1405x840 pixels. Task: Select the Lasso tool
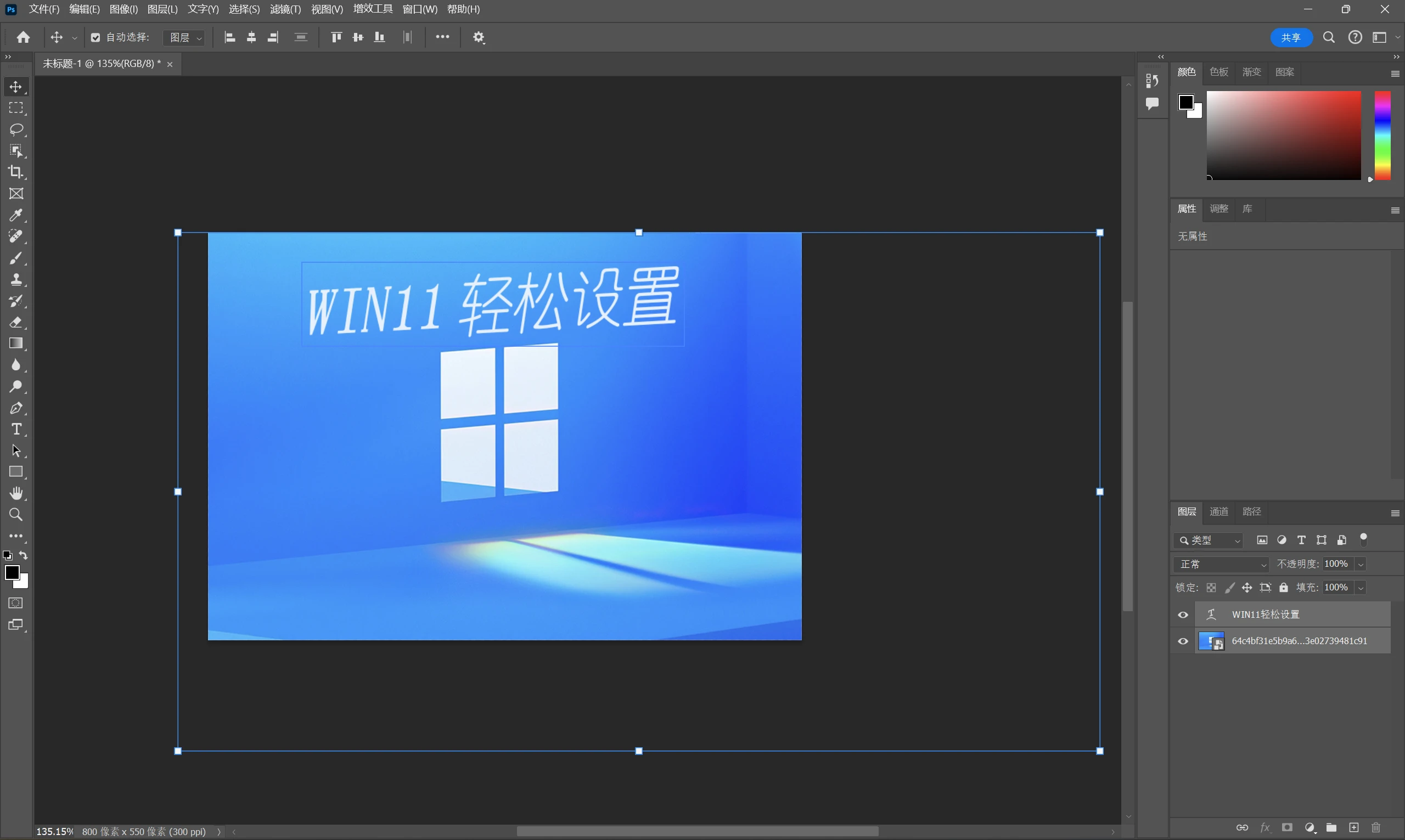point(16,129)
